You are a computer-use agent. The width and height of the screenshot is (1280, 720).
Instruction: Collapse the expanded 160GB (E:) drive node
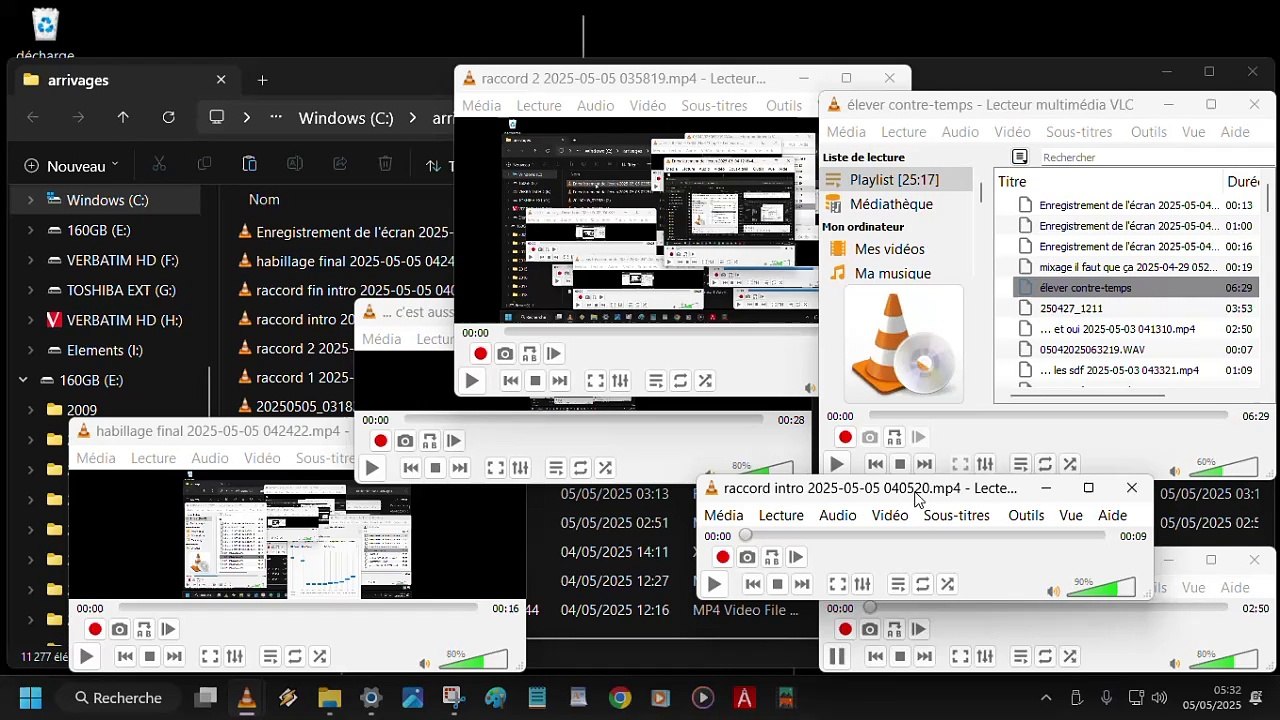[23, 380]
